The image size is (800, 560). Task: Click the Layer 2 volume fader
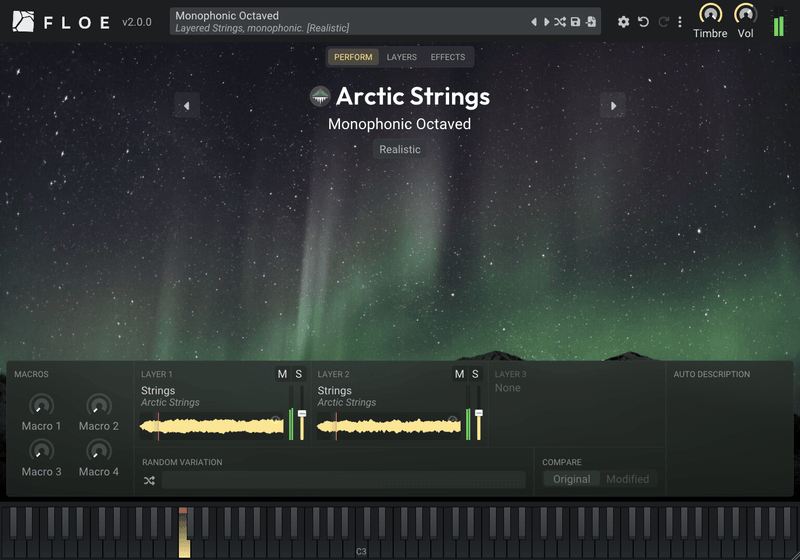coord(479,413)
